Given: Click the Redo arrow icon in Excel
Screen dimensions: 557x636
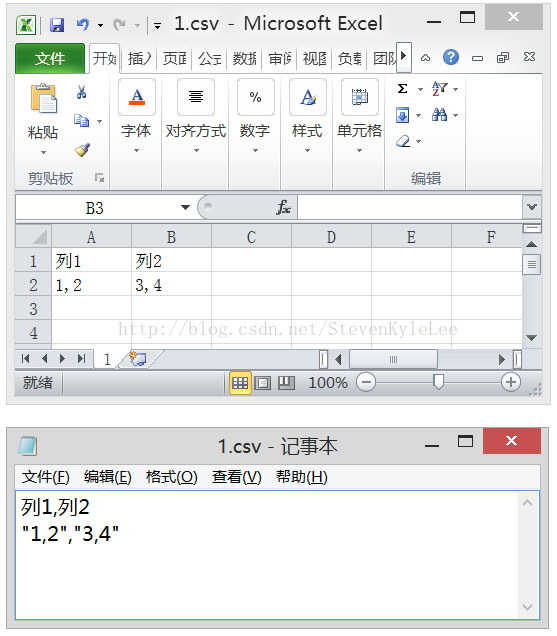Looking at the screenshot, I should (x=119, y=25).
